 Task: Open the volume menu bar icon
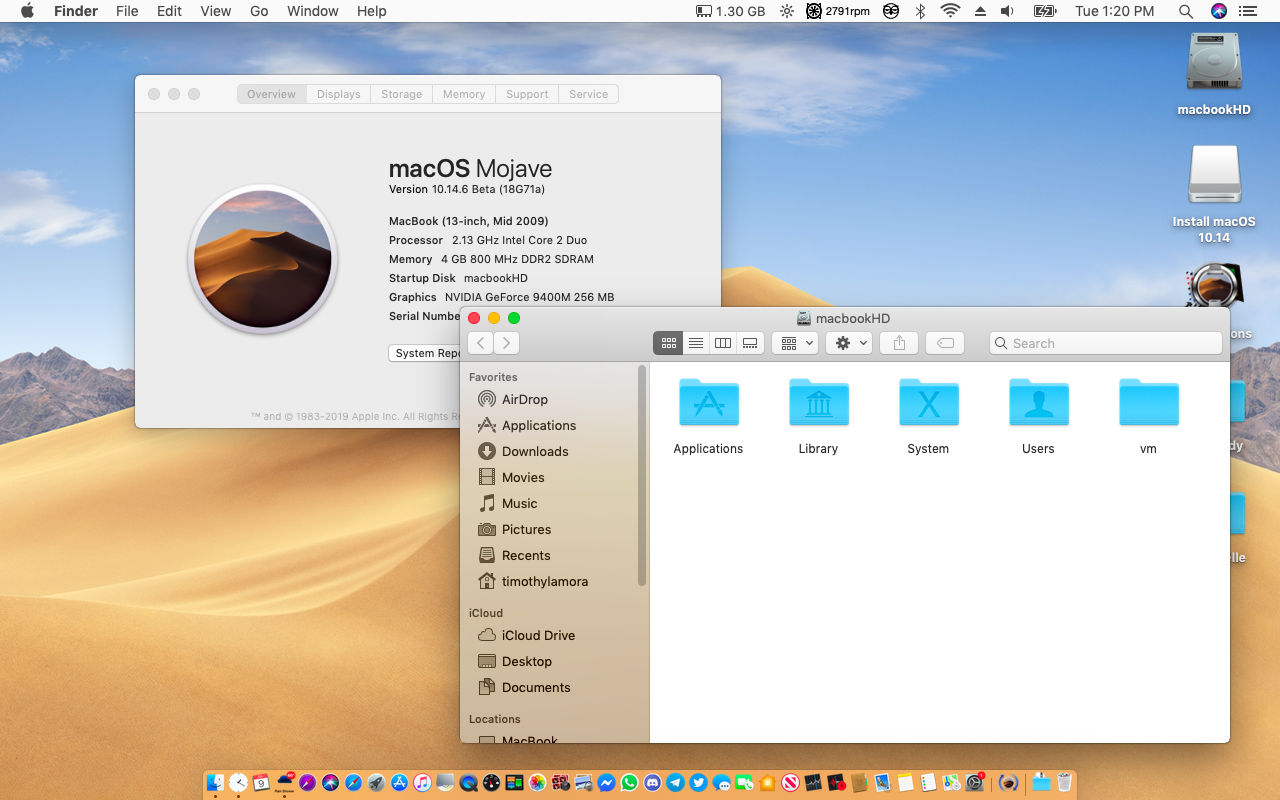click(1007, 11)
